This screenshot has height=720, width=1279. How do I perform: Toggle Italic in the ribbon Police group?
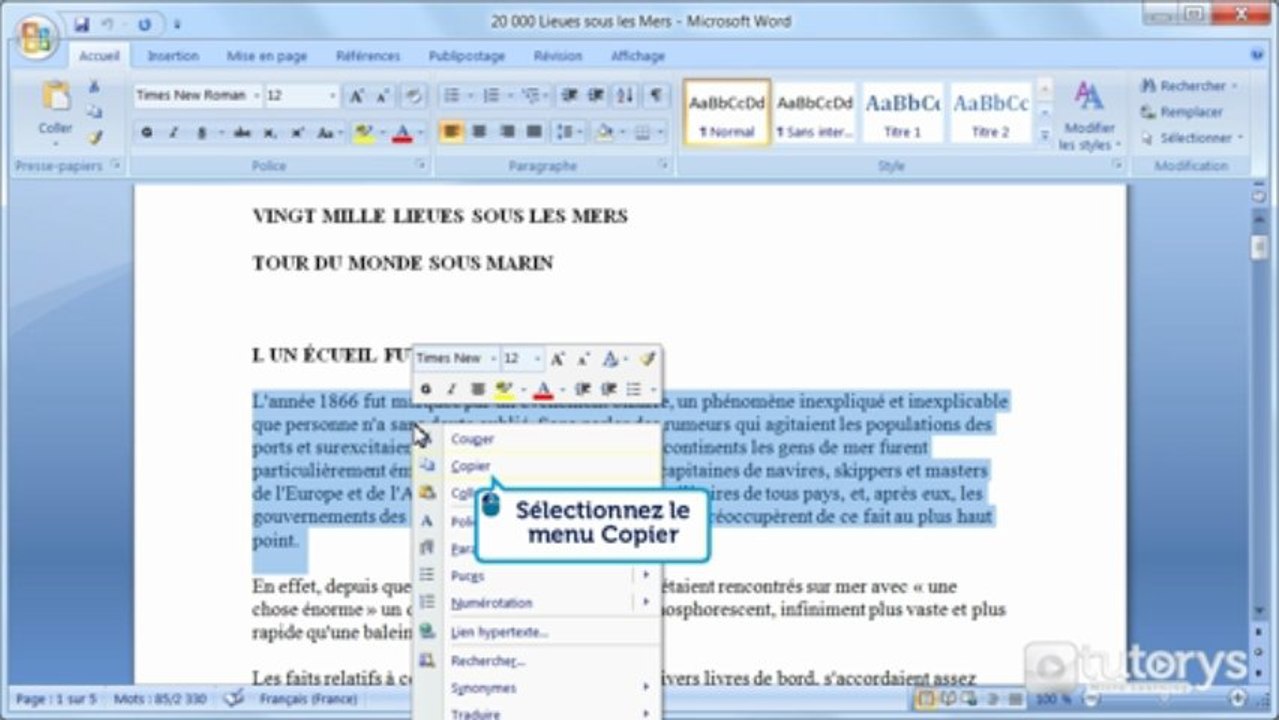point(173,132)
